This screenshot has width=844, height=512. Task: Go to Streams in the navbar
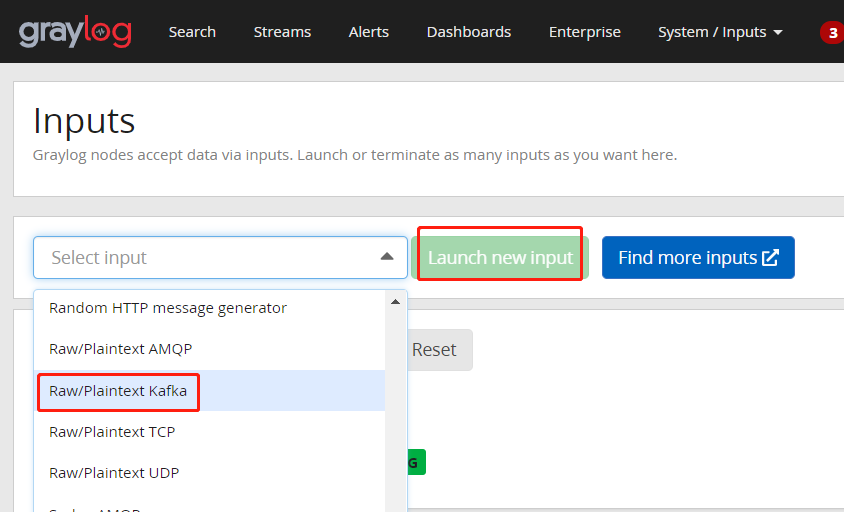pyautogui.click(x=282, y=32)
